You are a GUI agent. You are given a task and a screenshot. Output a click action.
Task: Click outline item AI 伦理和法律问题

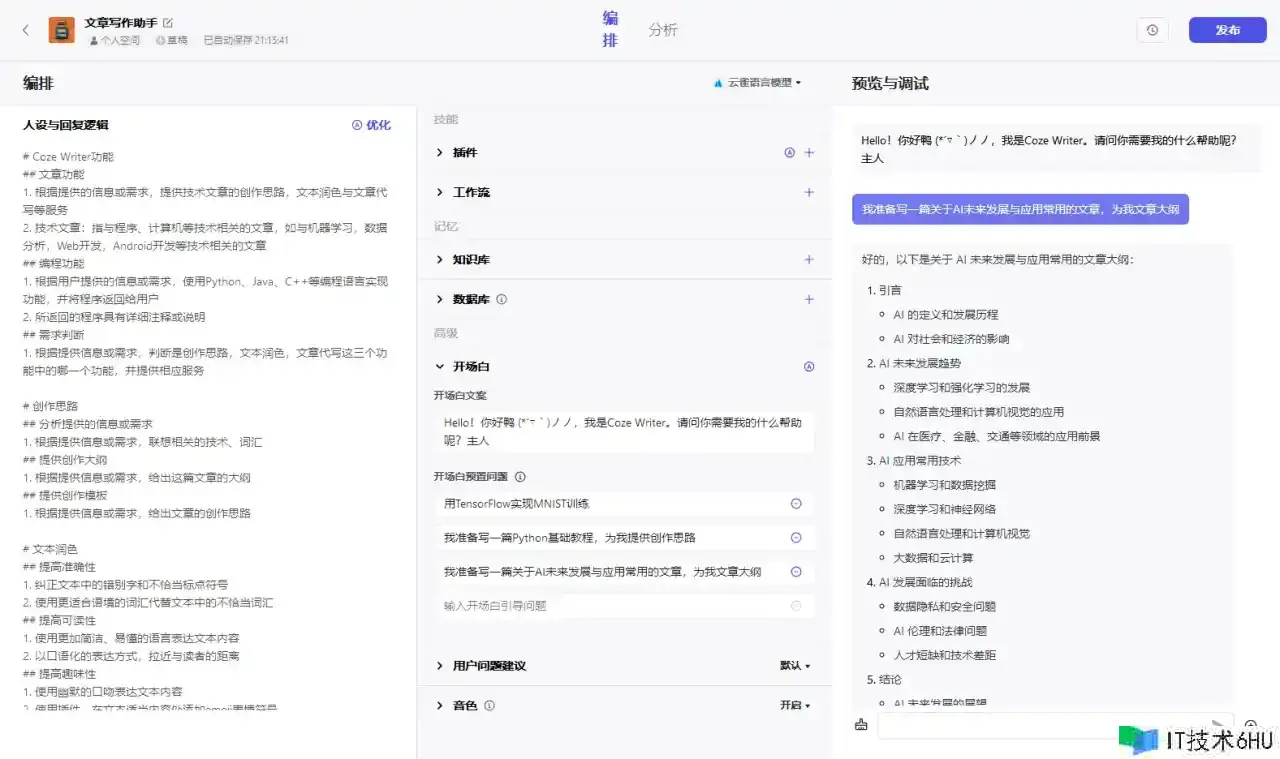[940, 631]
